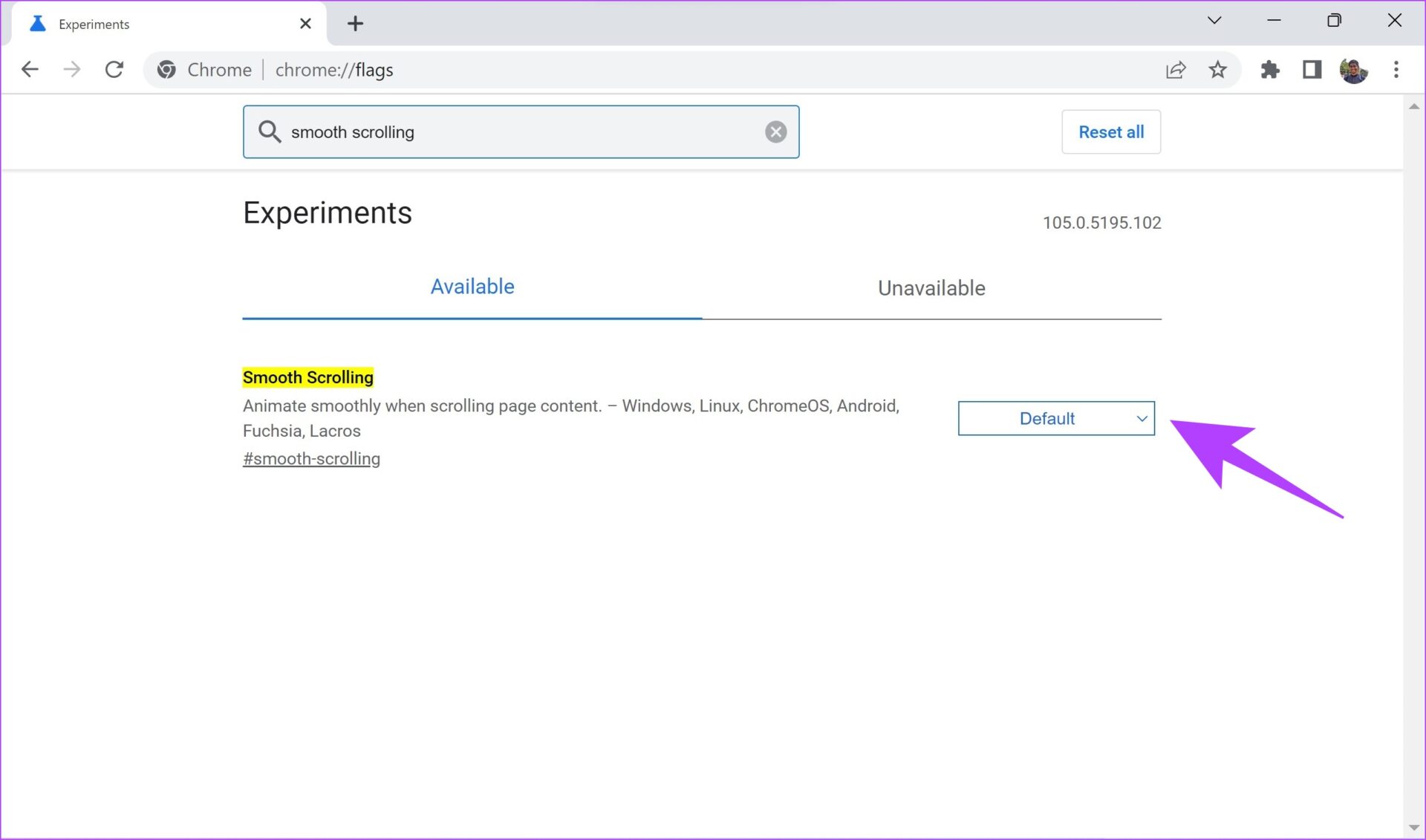
Task: Go back using the browser back arrow
Action: (30, 70)
